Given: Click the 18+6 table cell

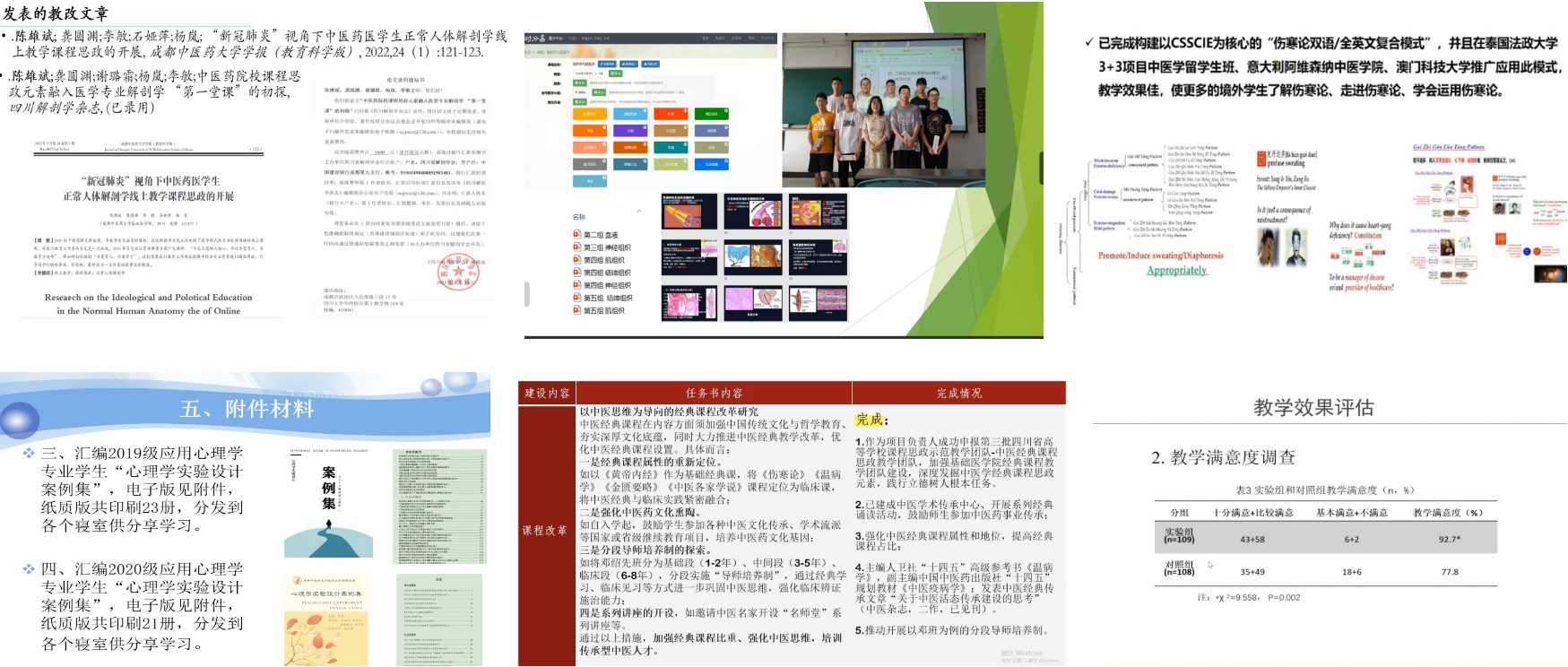Looking at the screenshot, I should [1351, 572].
